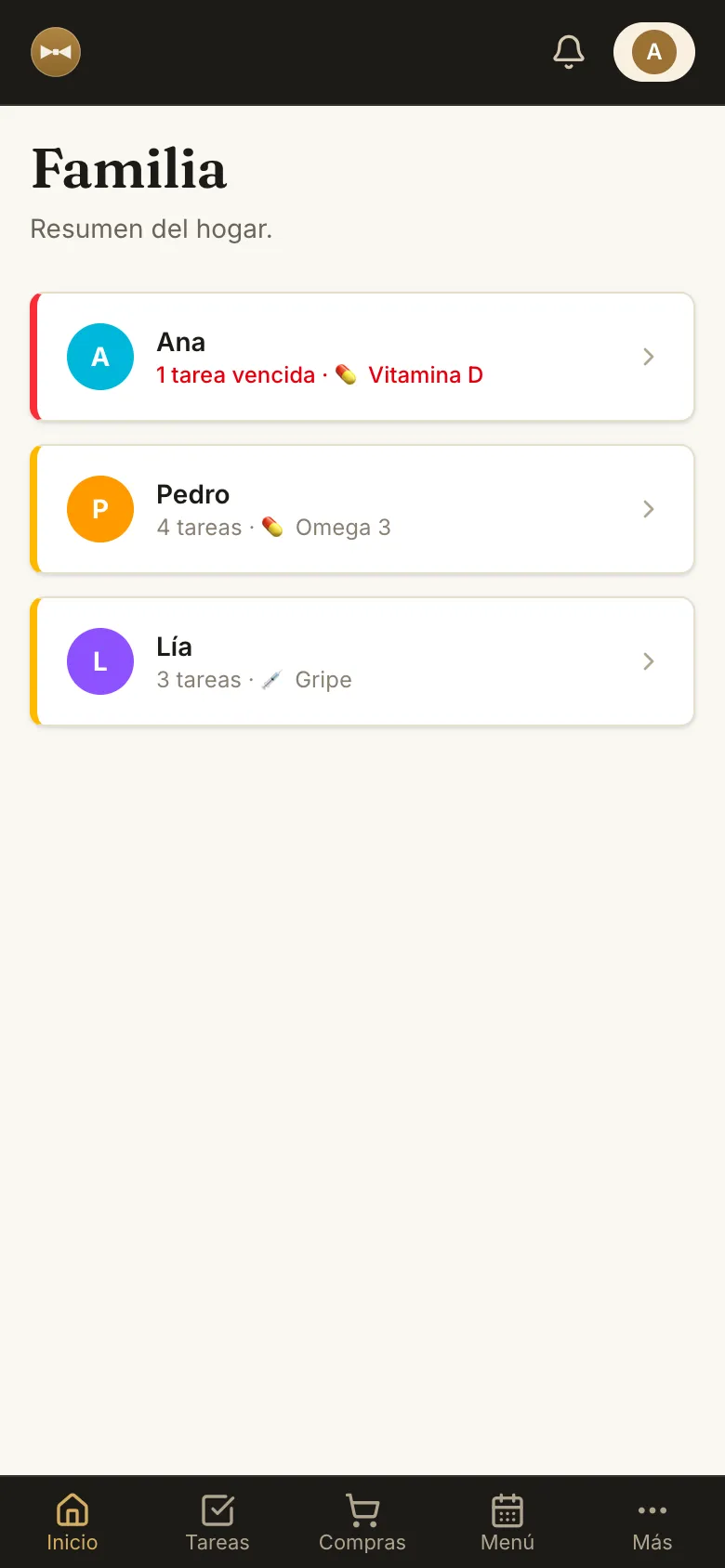
Task: Click the syringe icon beside Gripe
Action: click(x=271, y=679)
